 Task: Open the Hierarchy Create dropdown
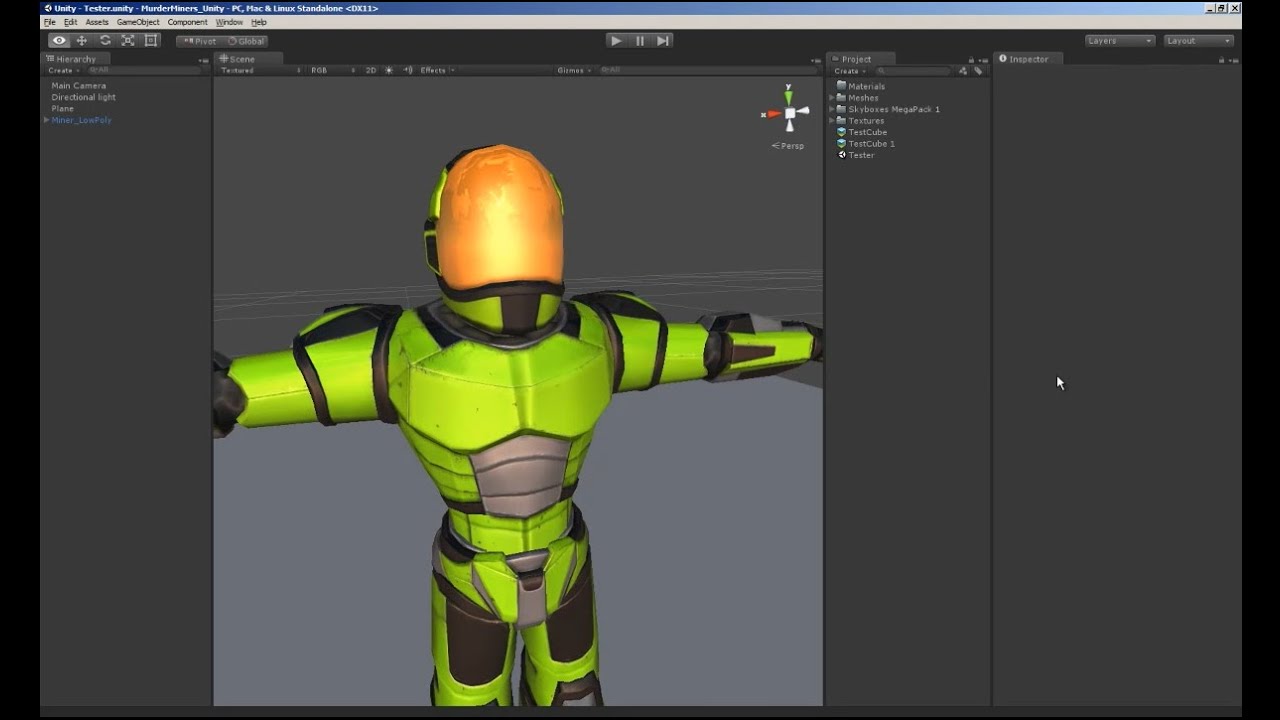63,71
